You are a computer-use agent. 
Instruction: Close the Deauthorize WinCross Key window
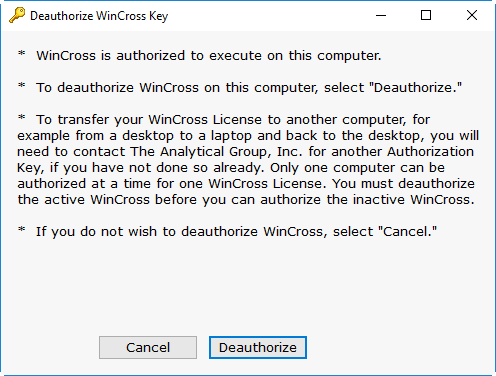click(472, 15)
